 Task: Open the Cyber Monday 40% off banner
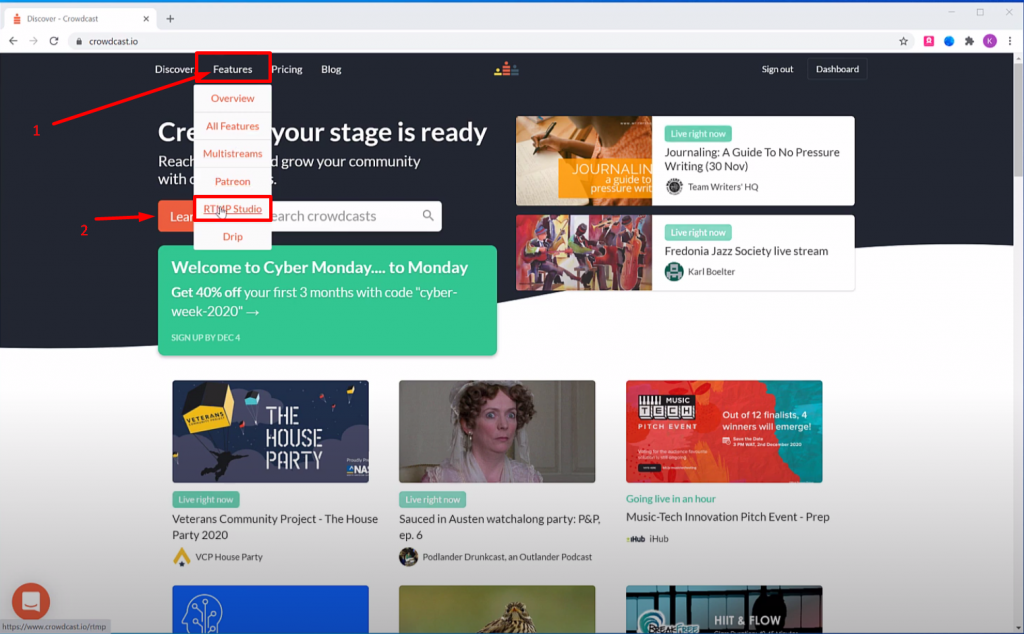[327, 300]
